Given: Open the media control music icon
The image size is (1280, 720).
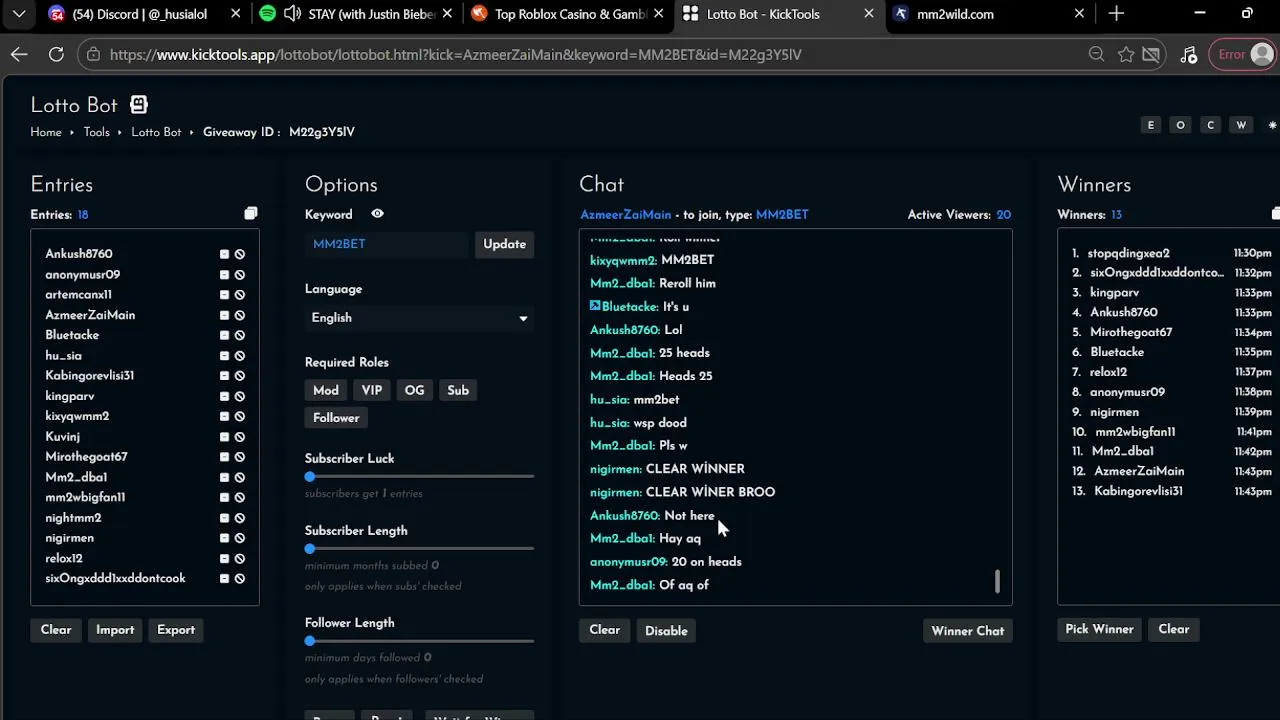Looking at the screenshot, I should (x=1189, y=55).
